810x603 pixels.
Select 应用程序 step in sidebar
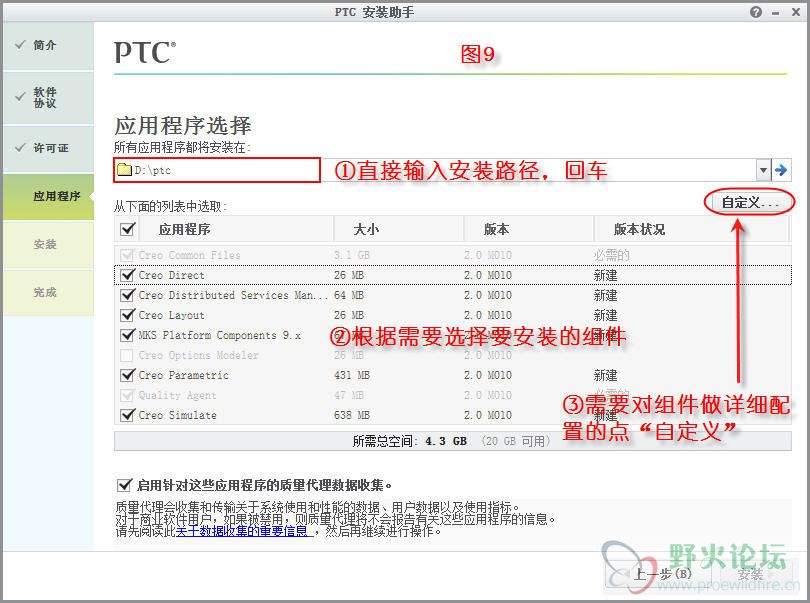click(x=48, y=196)
